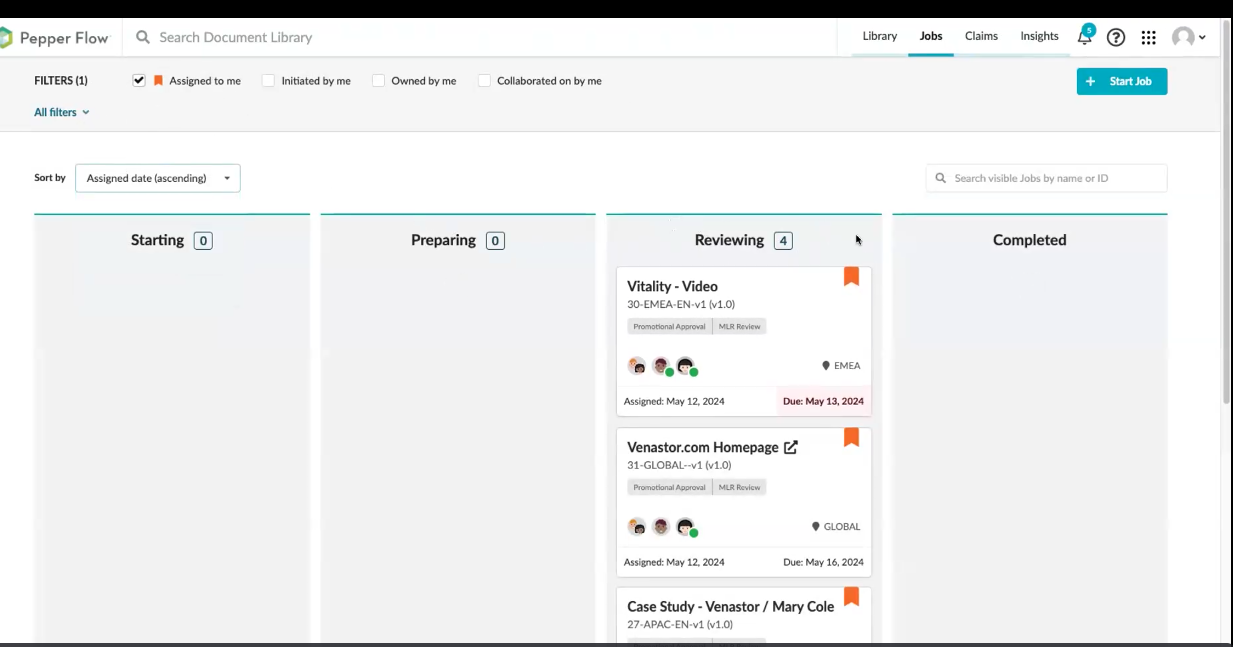Viewport: 1233px width, 647px height.
Task: Select the Jobs tab
Action: point(931,36)
